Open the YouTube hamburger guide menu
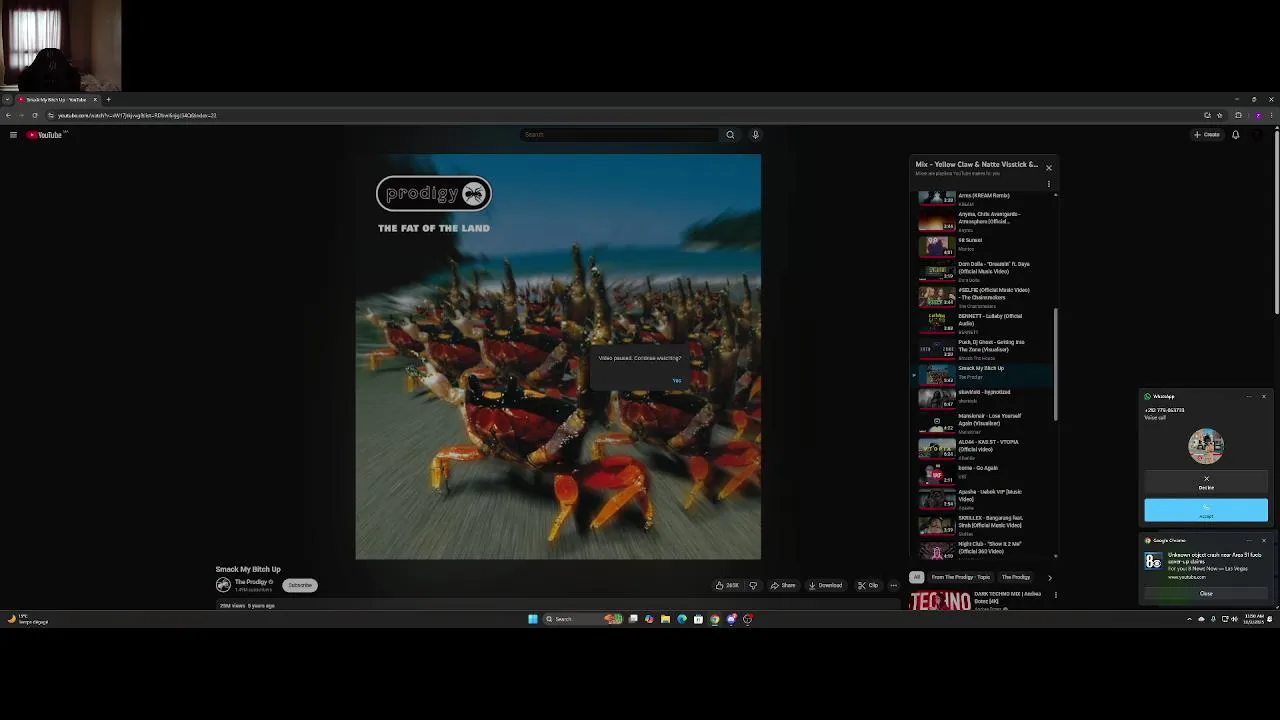1280x720 pixels. (13, 135)
